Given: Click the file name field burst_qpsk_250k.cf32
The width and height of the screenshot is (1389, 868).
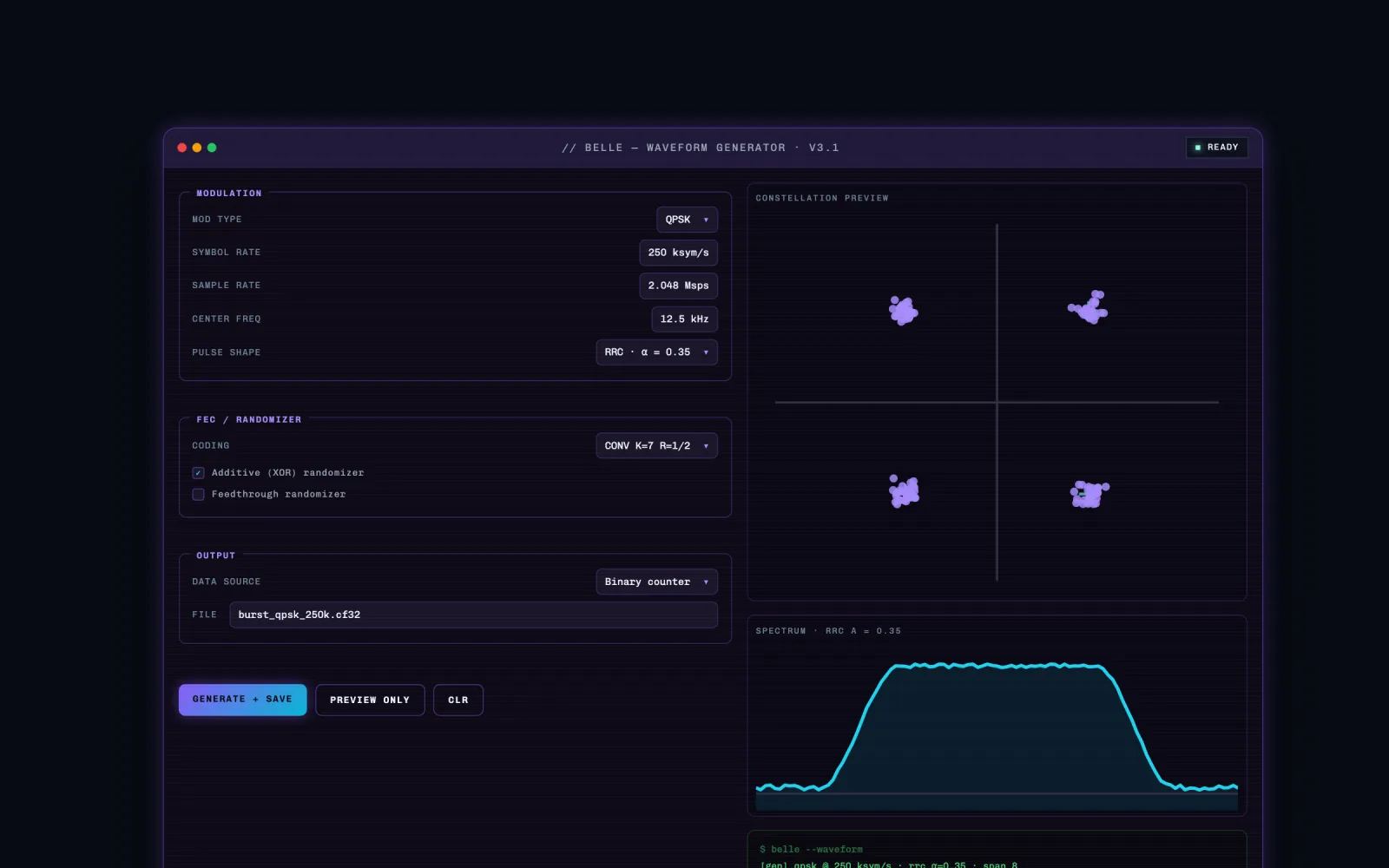Looking at the screenshot, I should point(473,615).
